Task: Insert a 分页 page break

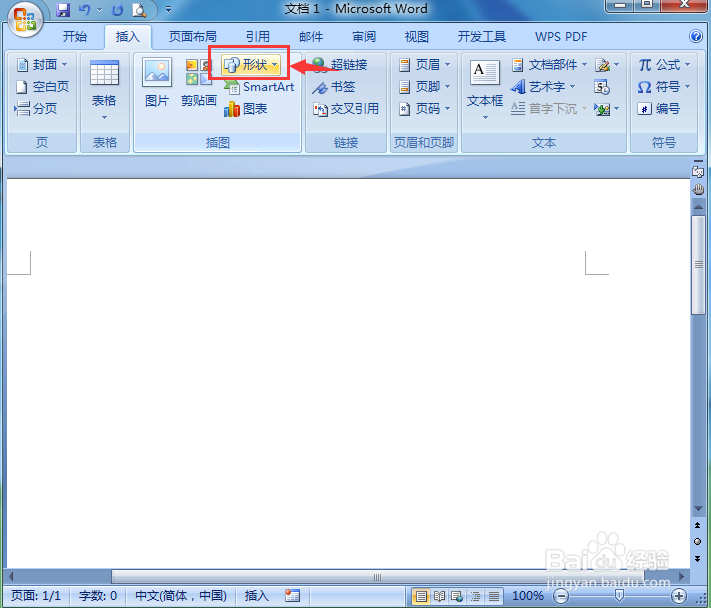Action: tap(35, 108)
